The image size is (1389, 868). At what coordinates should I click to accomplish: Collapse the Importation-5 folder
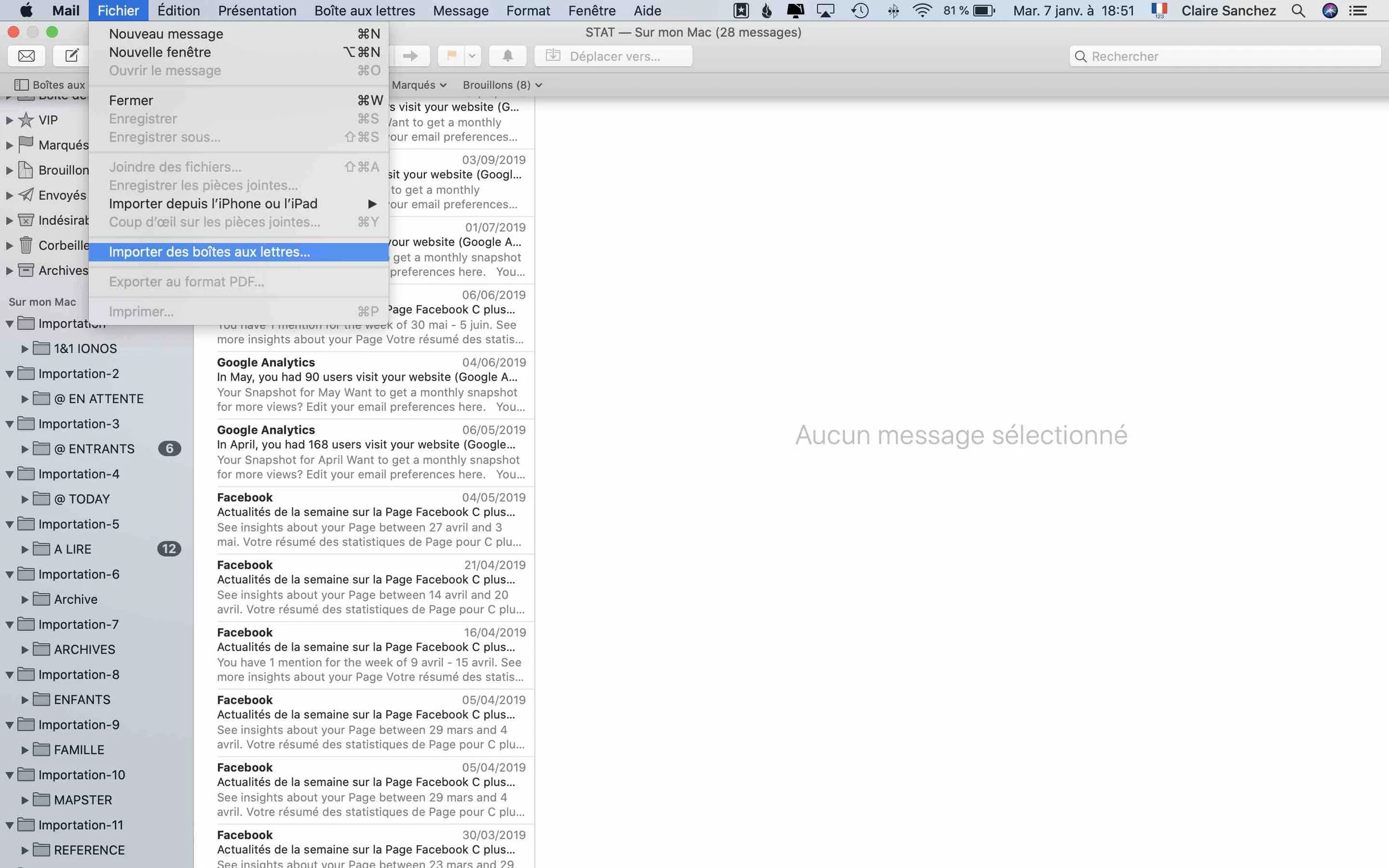10,524
